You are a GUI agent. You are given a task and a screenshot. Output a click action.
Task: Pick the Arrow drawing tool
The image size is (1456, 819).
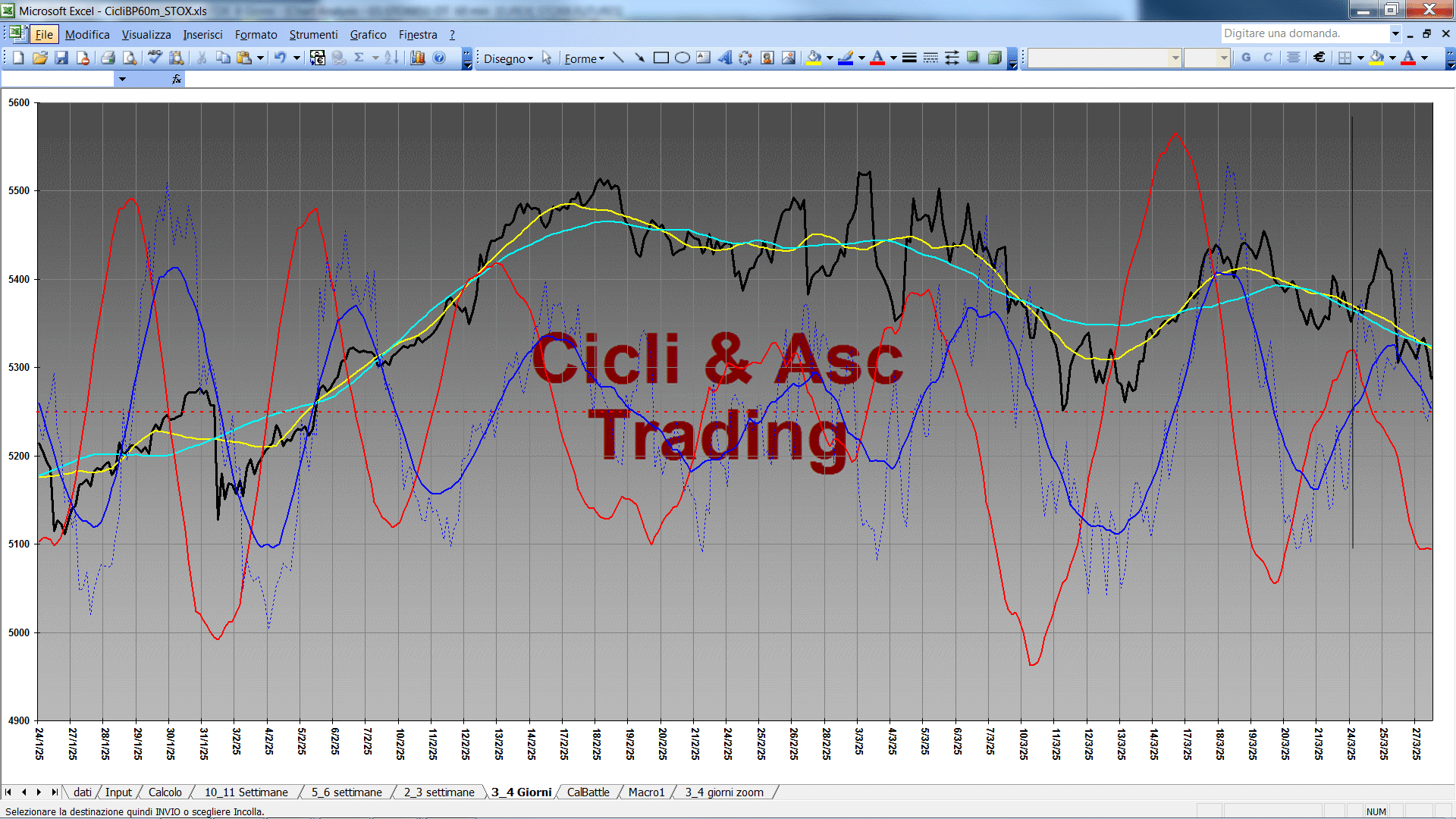(x=639, y=58)
